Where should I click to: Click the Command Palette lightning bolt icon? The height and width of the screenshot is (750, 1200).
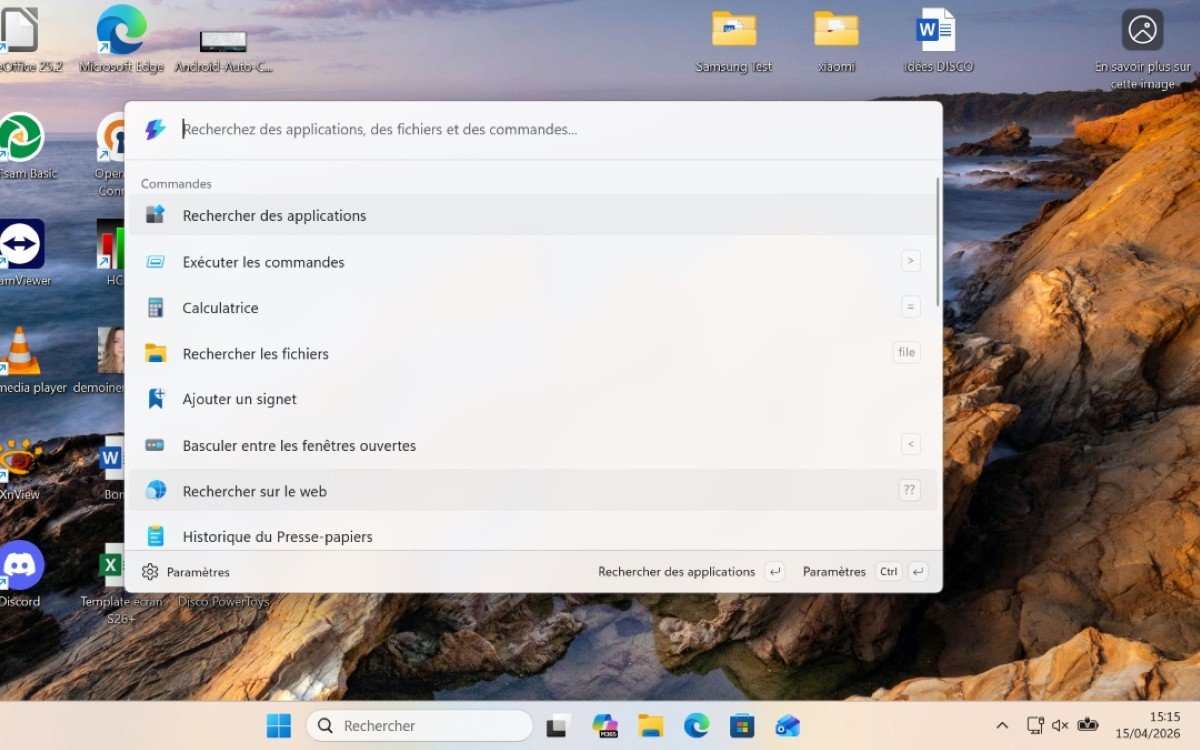click(155, 130)
